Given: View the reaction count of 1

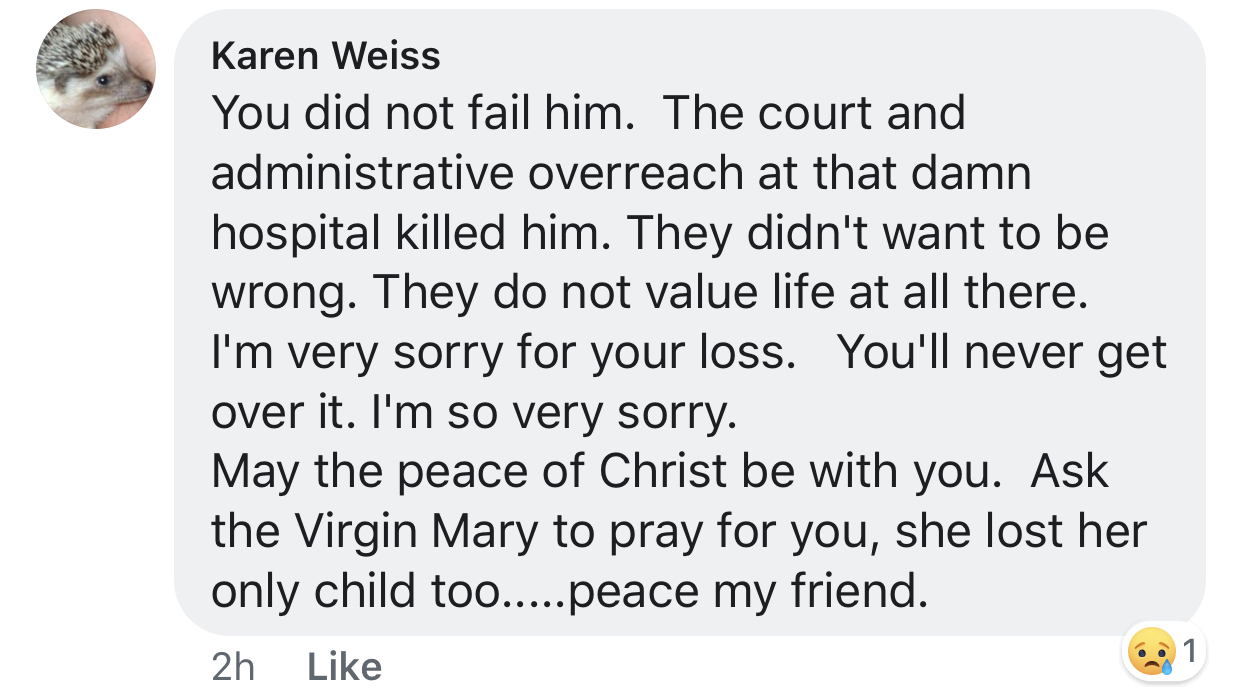Looking at the screenshot, I should tap(1188, 652).
